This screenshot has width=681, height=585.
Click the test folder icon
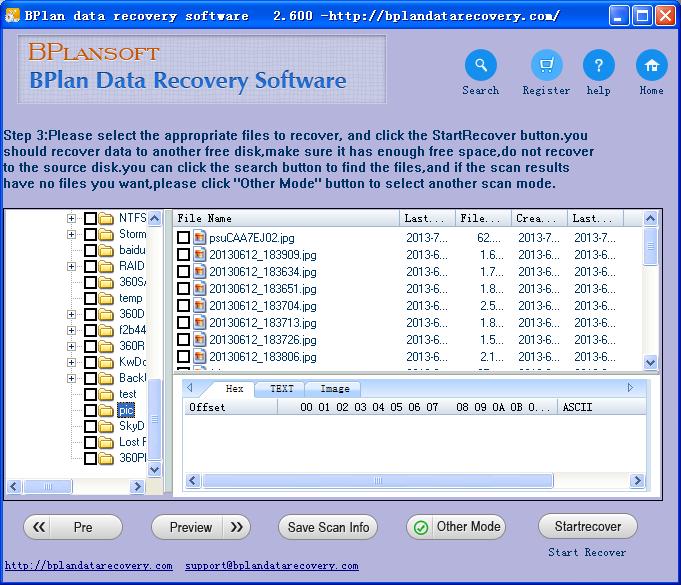point(106,394)
